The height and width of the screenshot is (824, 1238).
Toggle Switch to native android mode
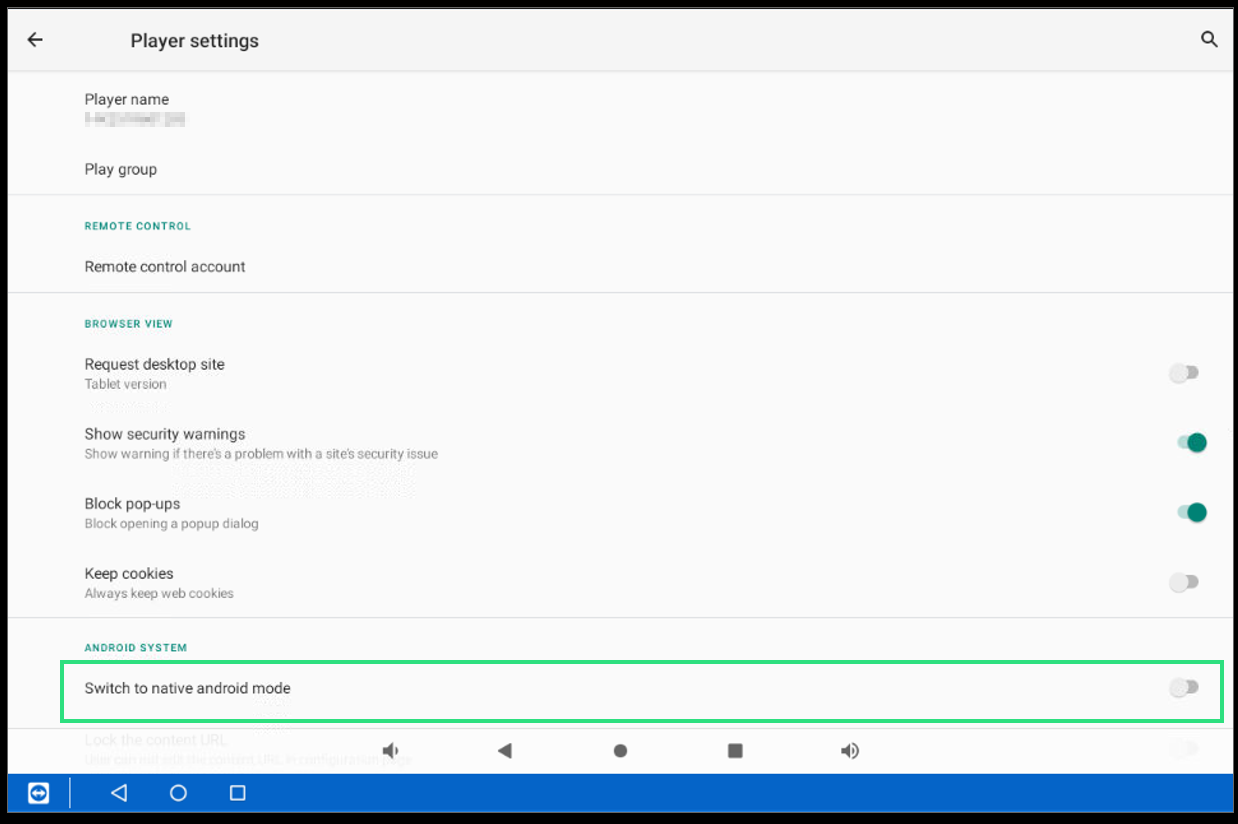[1184, 688]
